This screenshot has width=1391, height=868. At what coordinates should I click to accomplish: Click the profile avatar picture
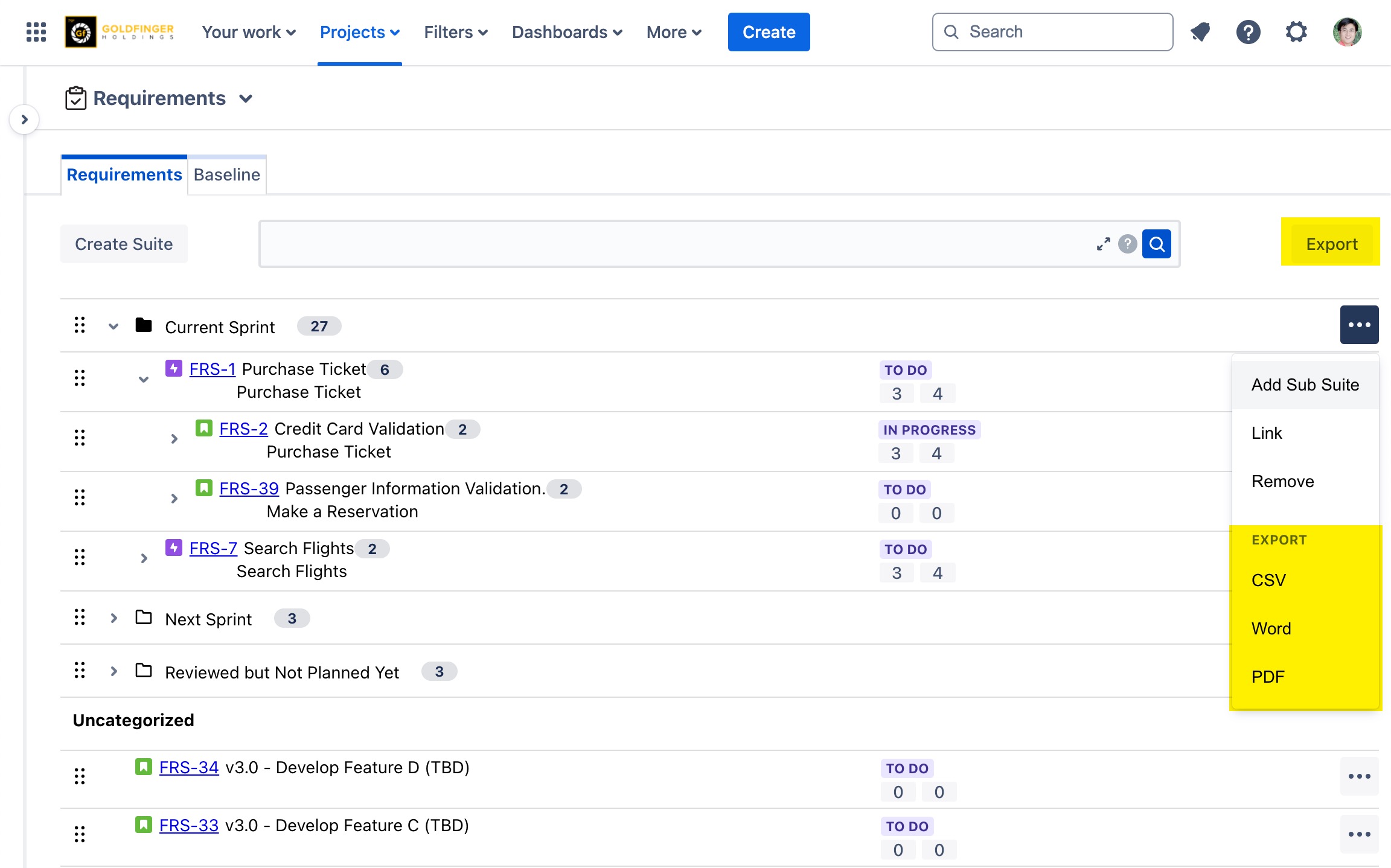tap(1345, 32)
